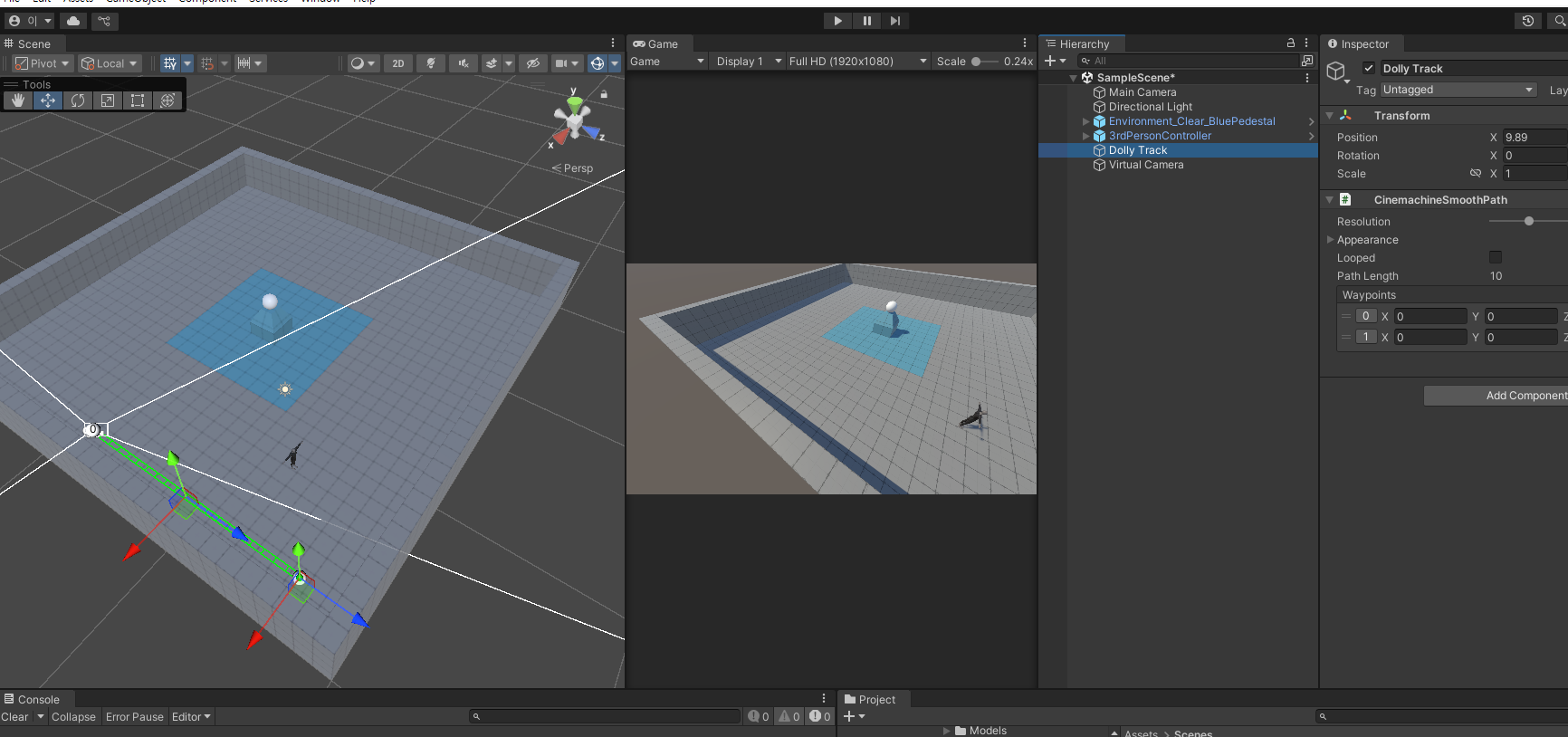Toggle grid snapping in Scene toolbar
Screen dimensions: 1568x737
[207, 63]
